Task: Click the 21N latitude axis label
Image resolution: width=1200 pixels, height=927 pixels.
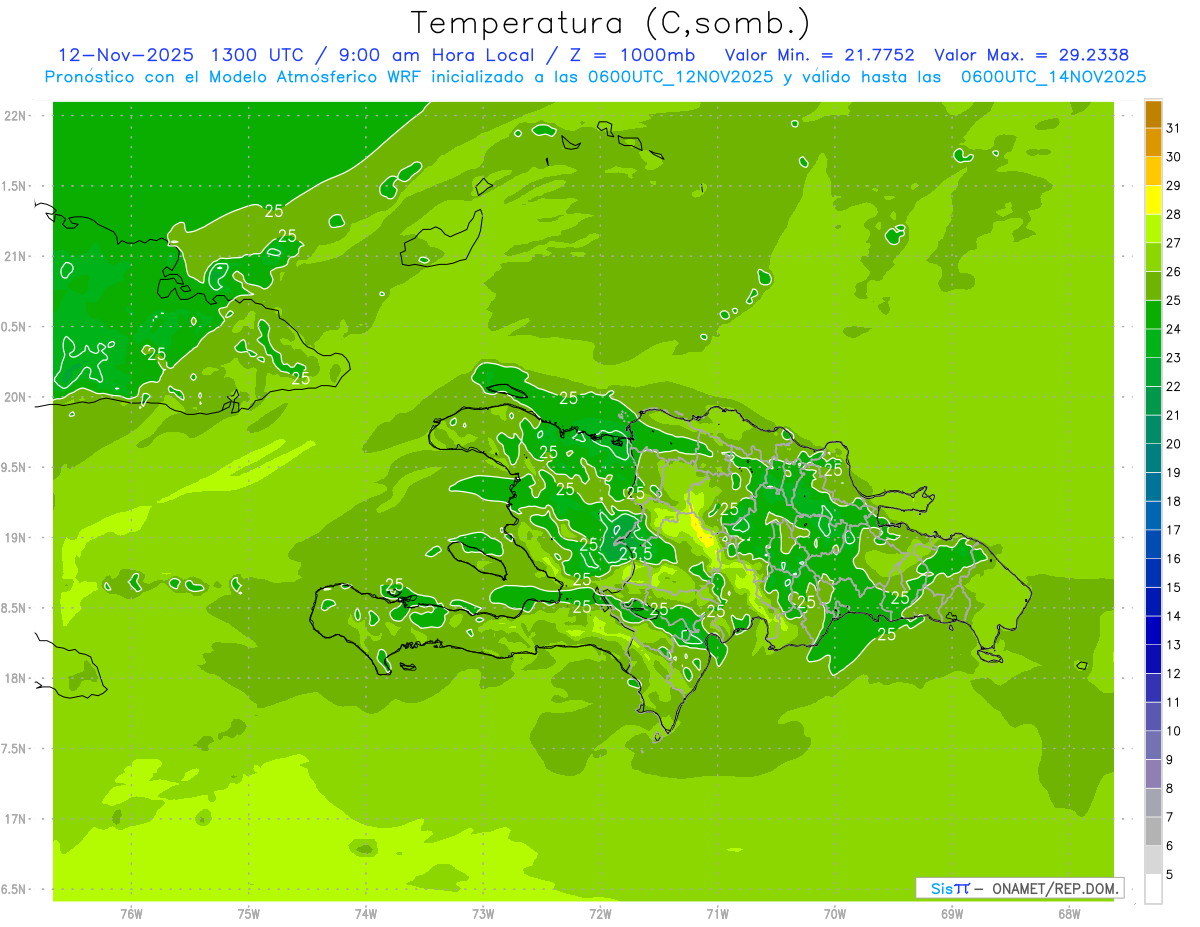Action: [x=17, y=256]
